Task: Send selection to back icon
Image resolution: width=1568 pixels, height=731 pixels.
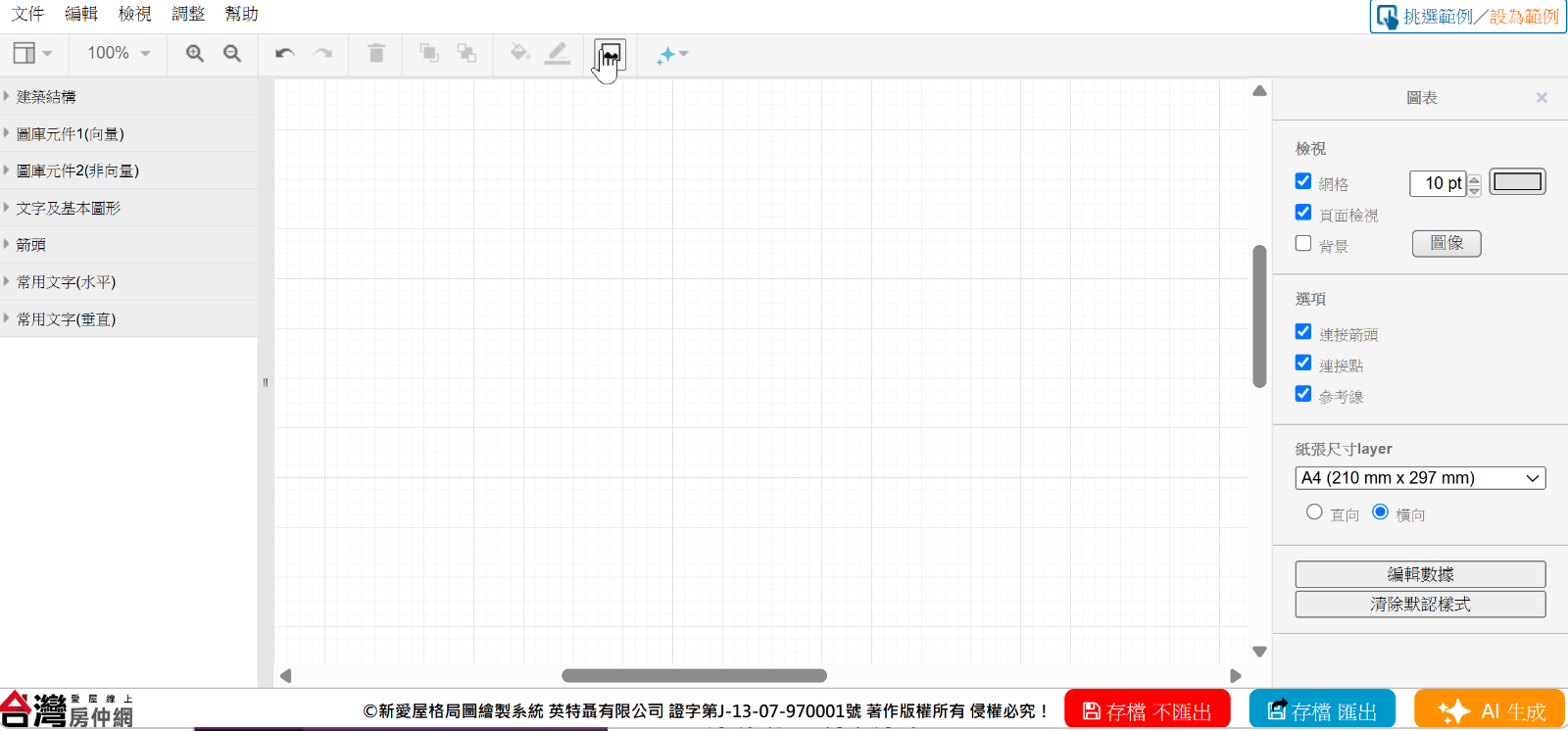Action: [x=466, y=53]
